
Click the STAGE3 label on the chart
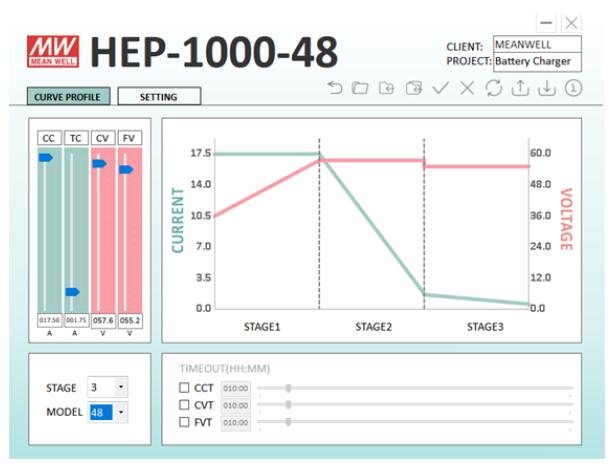(485, 327)
